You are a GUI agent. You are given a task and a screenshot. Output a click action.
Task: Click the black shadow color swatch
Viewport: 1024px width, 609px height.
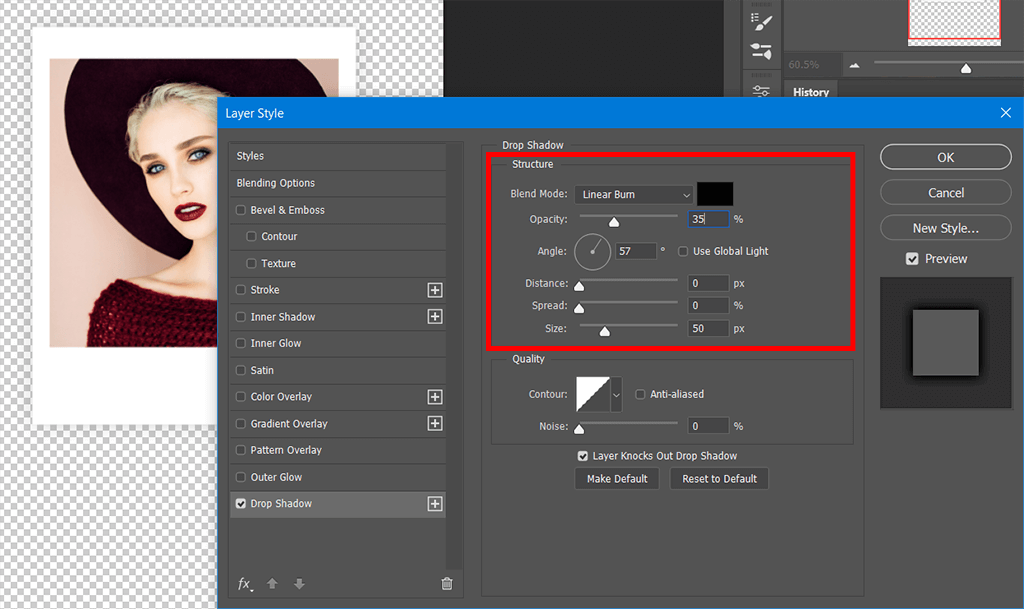pos(715,194)
